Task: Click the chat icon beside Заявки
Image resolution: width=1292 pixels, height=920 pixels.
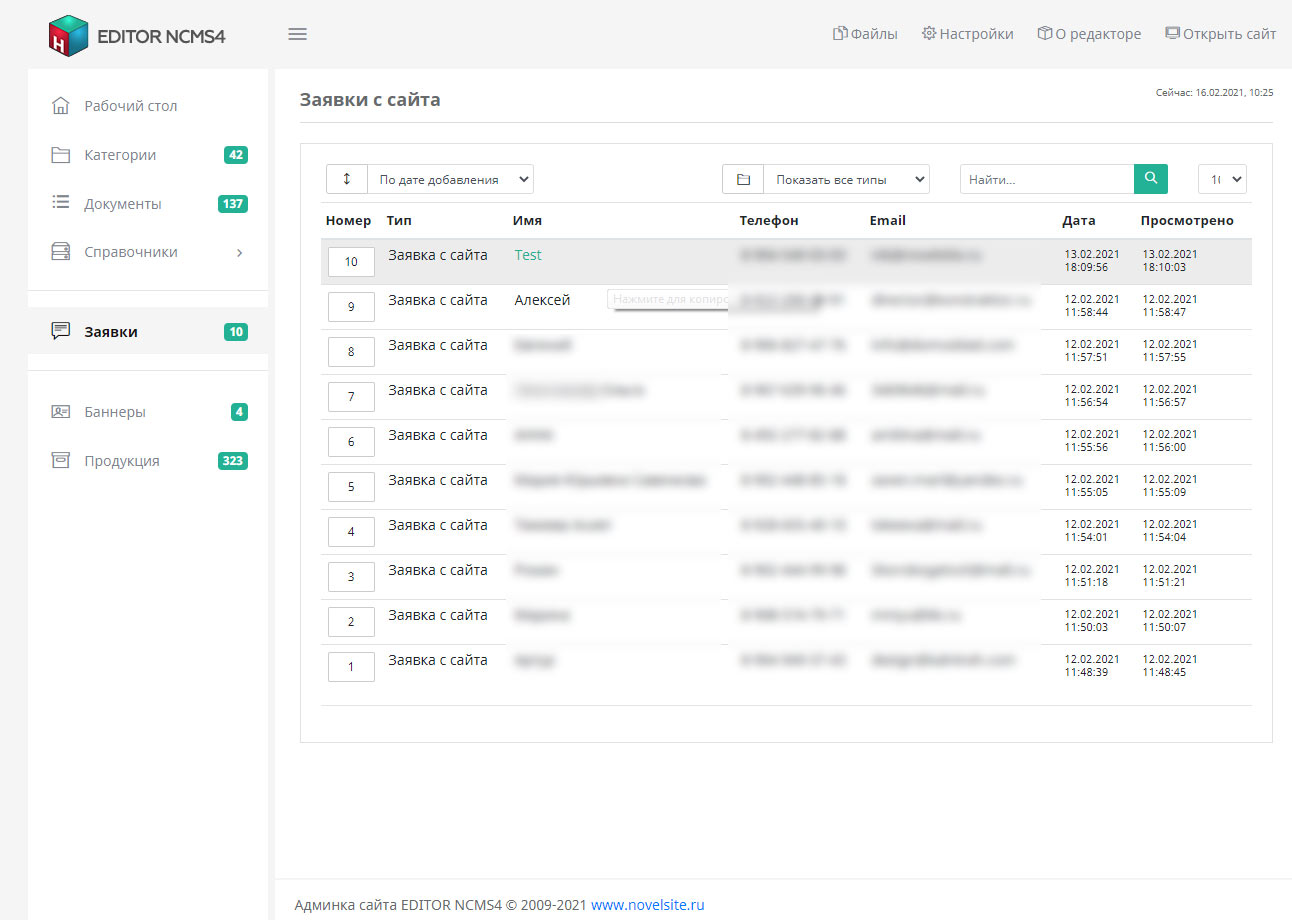Action: [x=61, y=331]
